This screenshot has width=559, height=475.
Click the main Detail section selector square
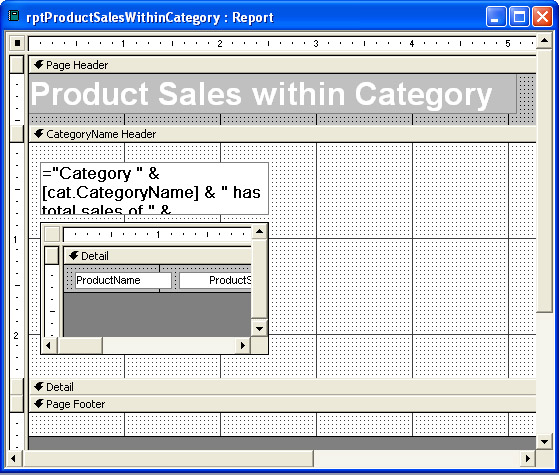(x=16, y=387)
